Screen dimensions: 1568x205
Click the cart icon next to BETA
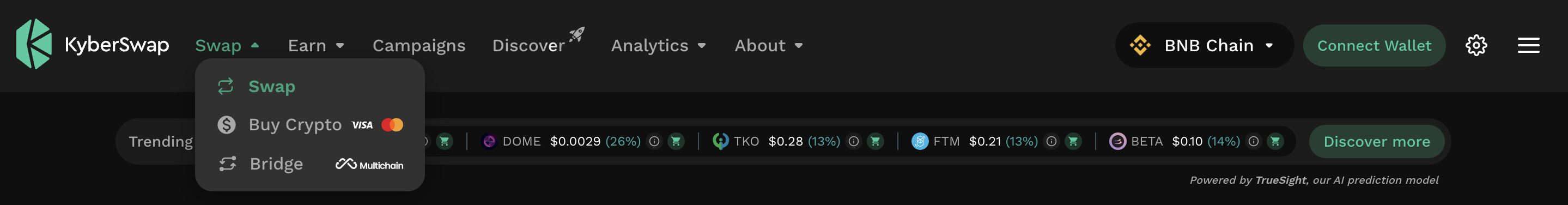[1274, 141]
